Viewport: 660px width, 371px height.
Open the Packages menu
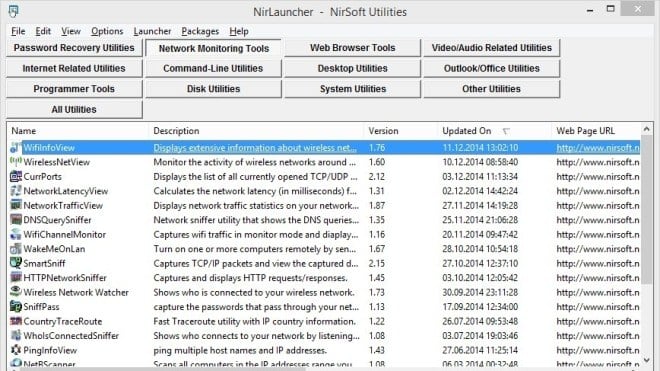[200, 31]
